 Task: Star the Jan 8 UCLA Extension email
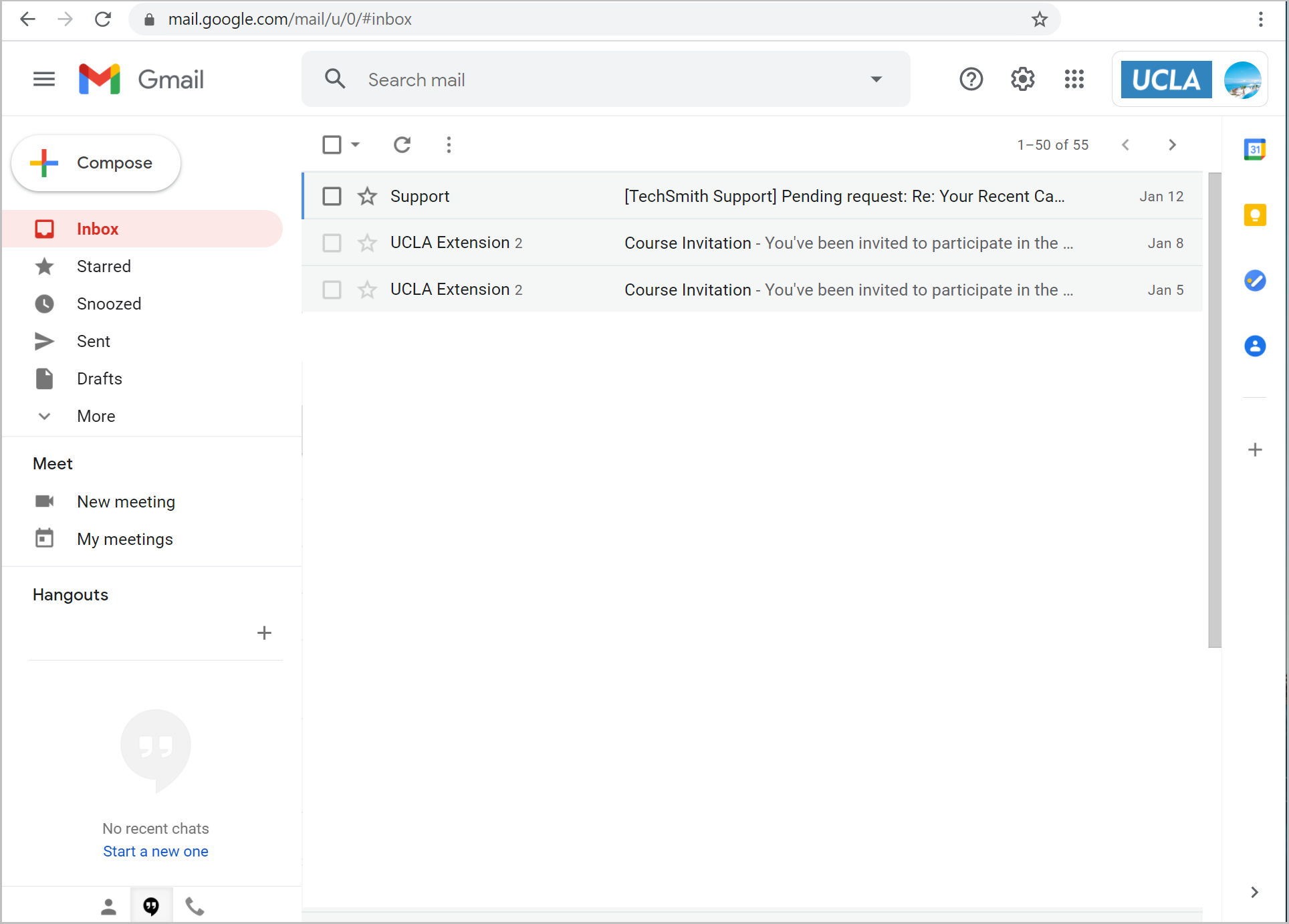367,243
